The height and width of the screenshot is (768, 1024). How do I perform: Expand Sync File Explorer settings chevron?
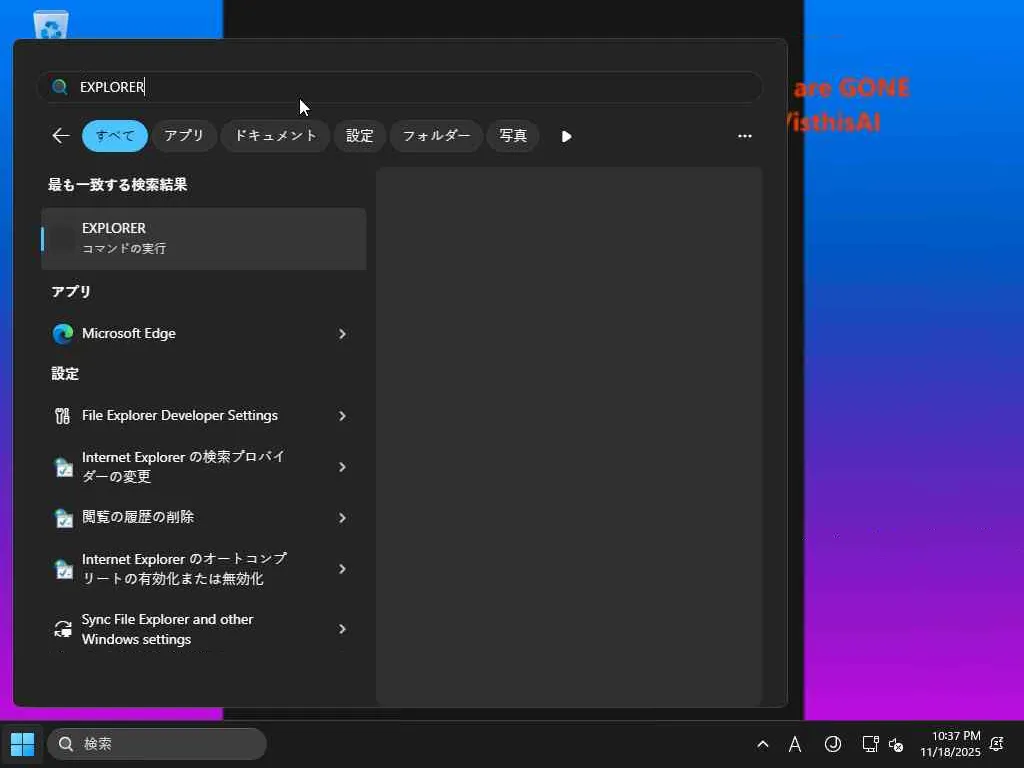342,629
